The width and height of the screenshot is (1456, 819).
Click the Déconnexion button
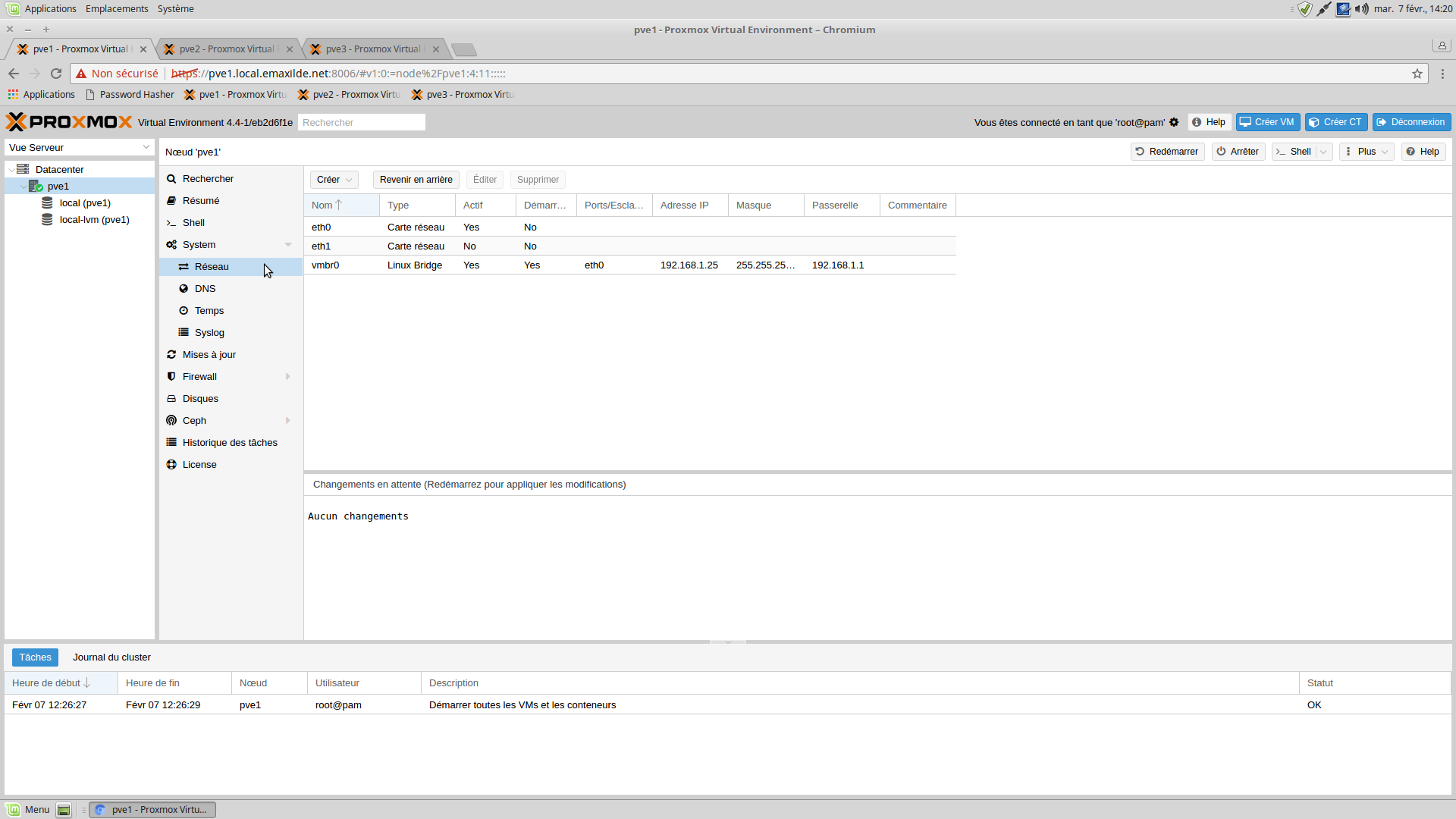click(x=1411, y=122)
